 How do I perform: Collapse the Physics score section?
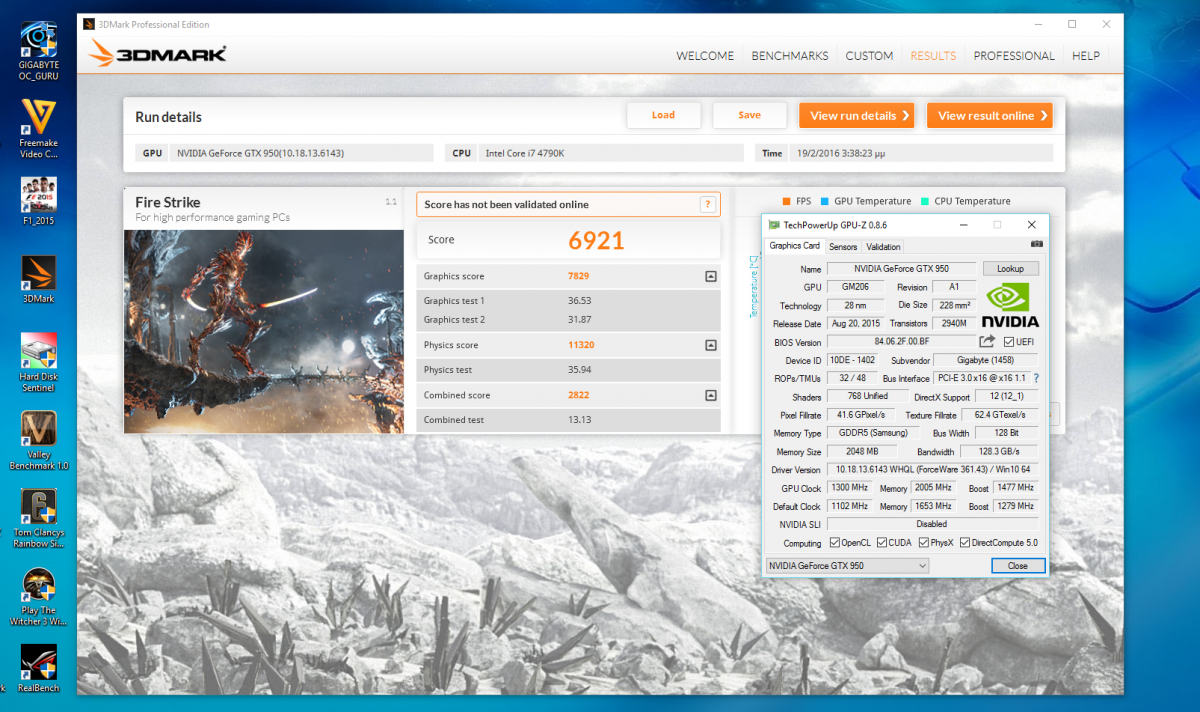click(710, 345)
